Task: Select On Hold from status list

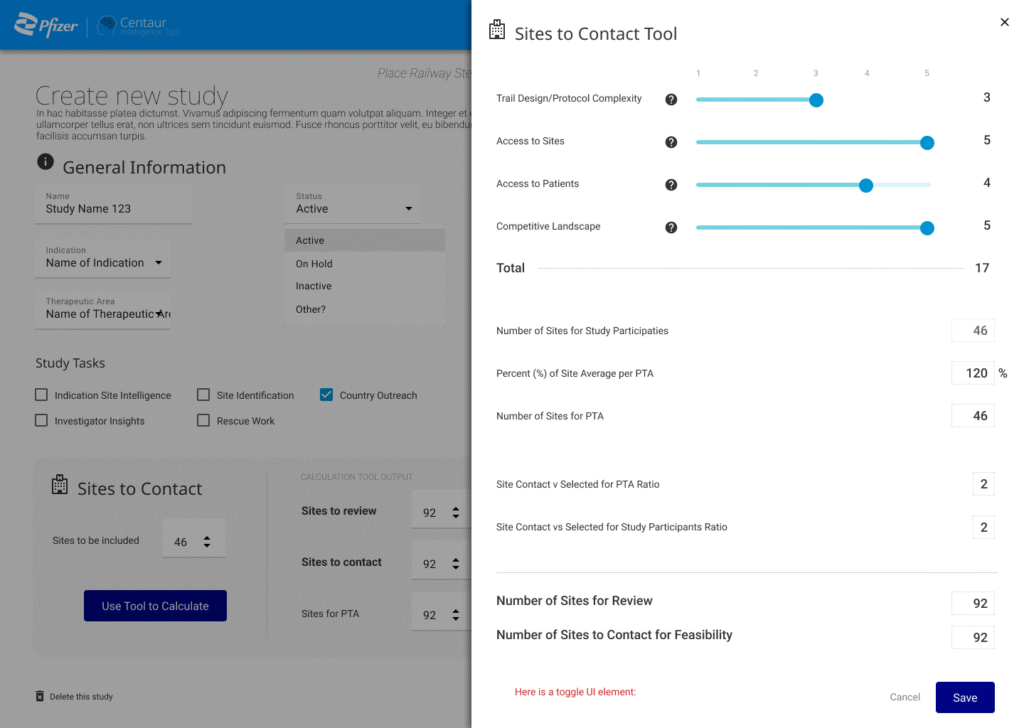Action: coord(314,264)
